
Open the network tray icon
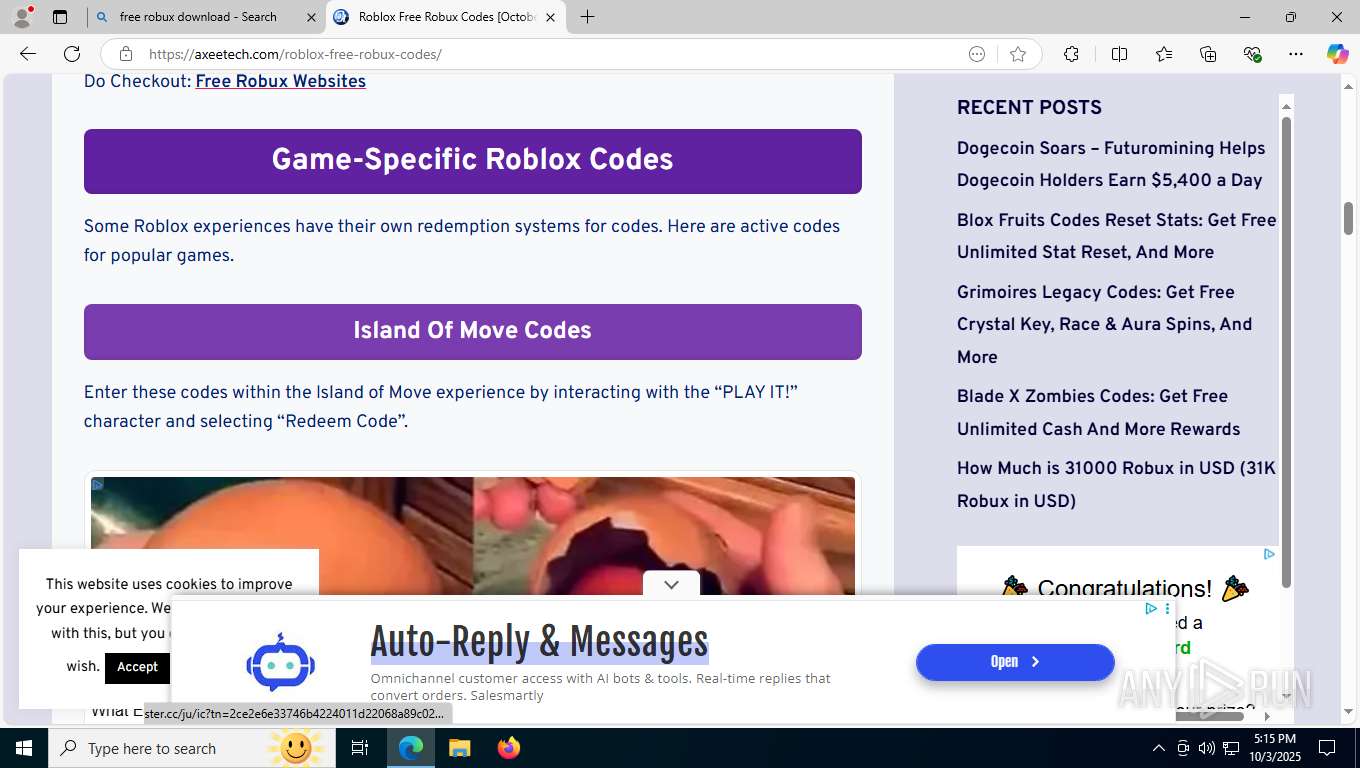[1231, 748]
